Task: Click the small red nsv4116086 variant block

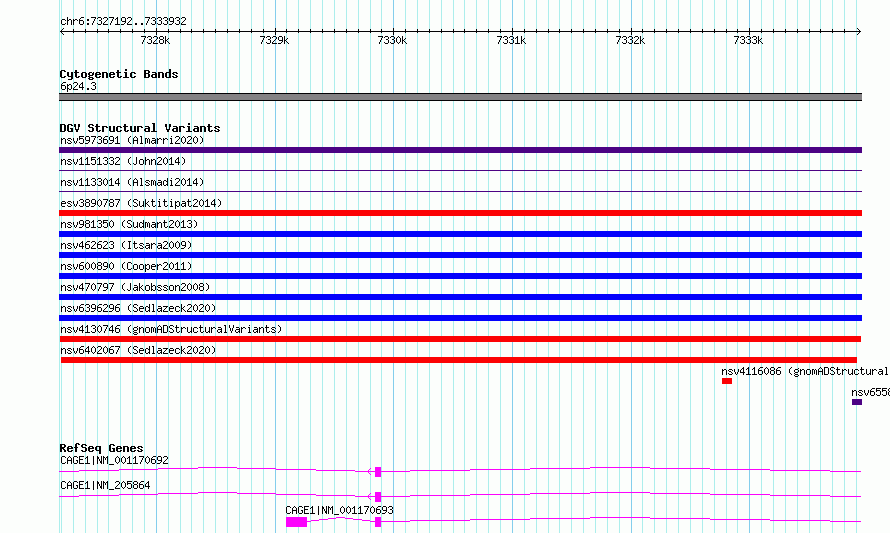Action: tap(727, 381)
